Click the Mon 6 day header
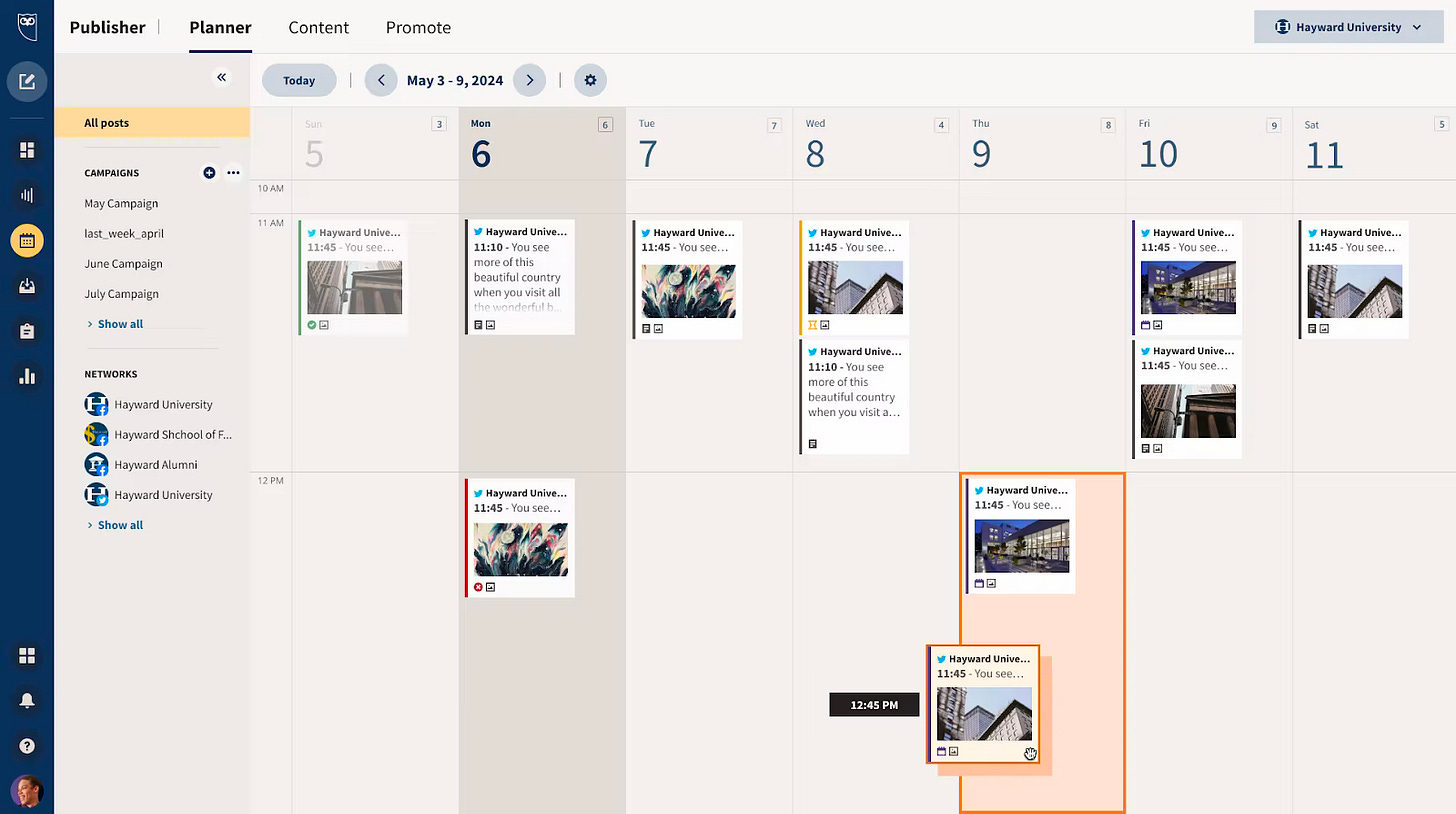The height and width of the screenshot is (814, 1456). click(x=542, y=144)
